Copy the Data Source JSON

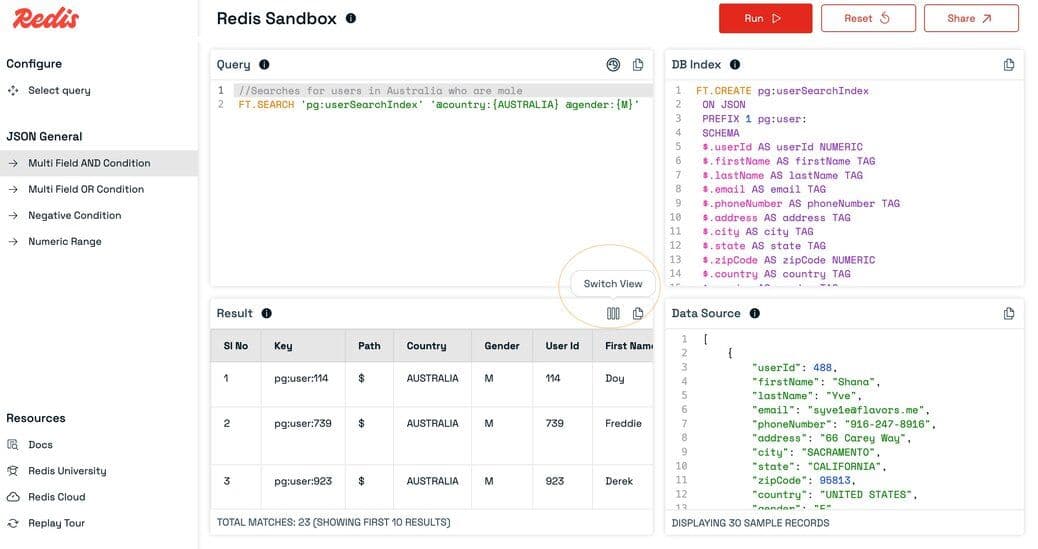tap(1009, 313)
